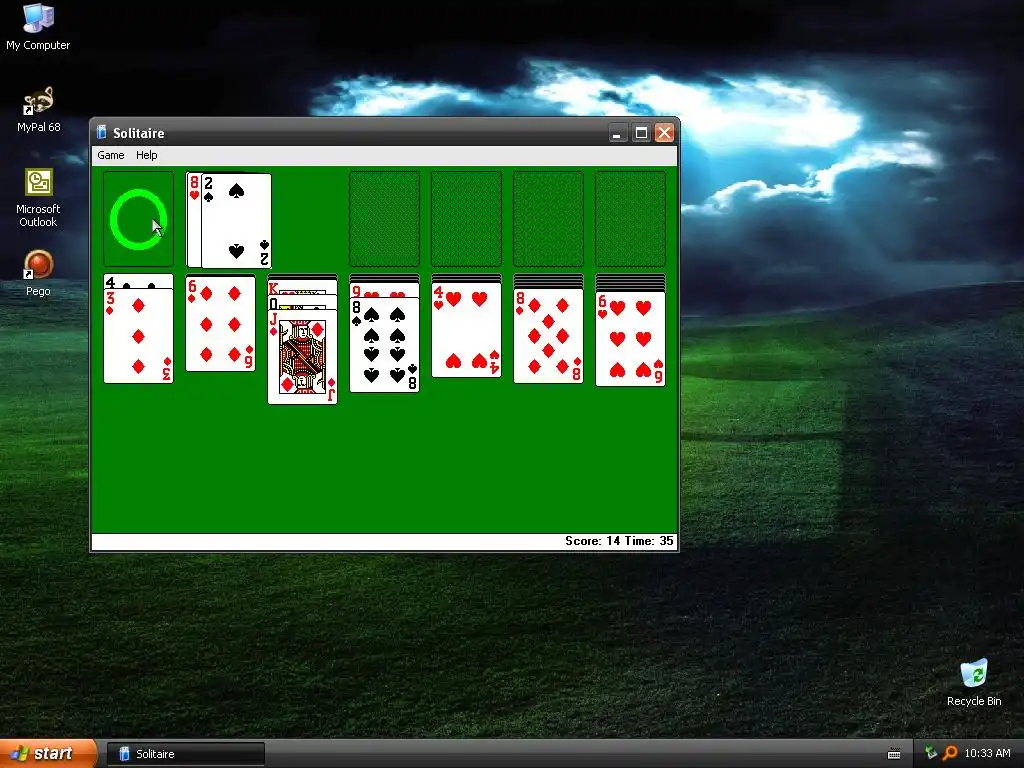Click the fourth empty foundation slot

[630, 219]
